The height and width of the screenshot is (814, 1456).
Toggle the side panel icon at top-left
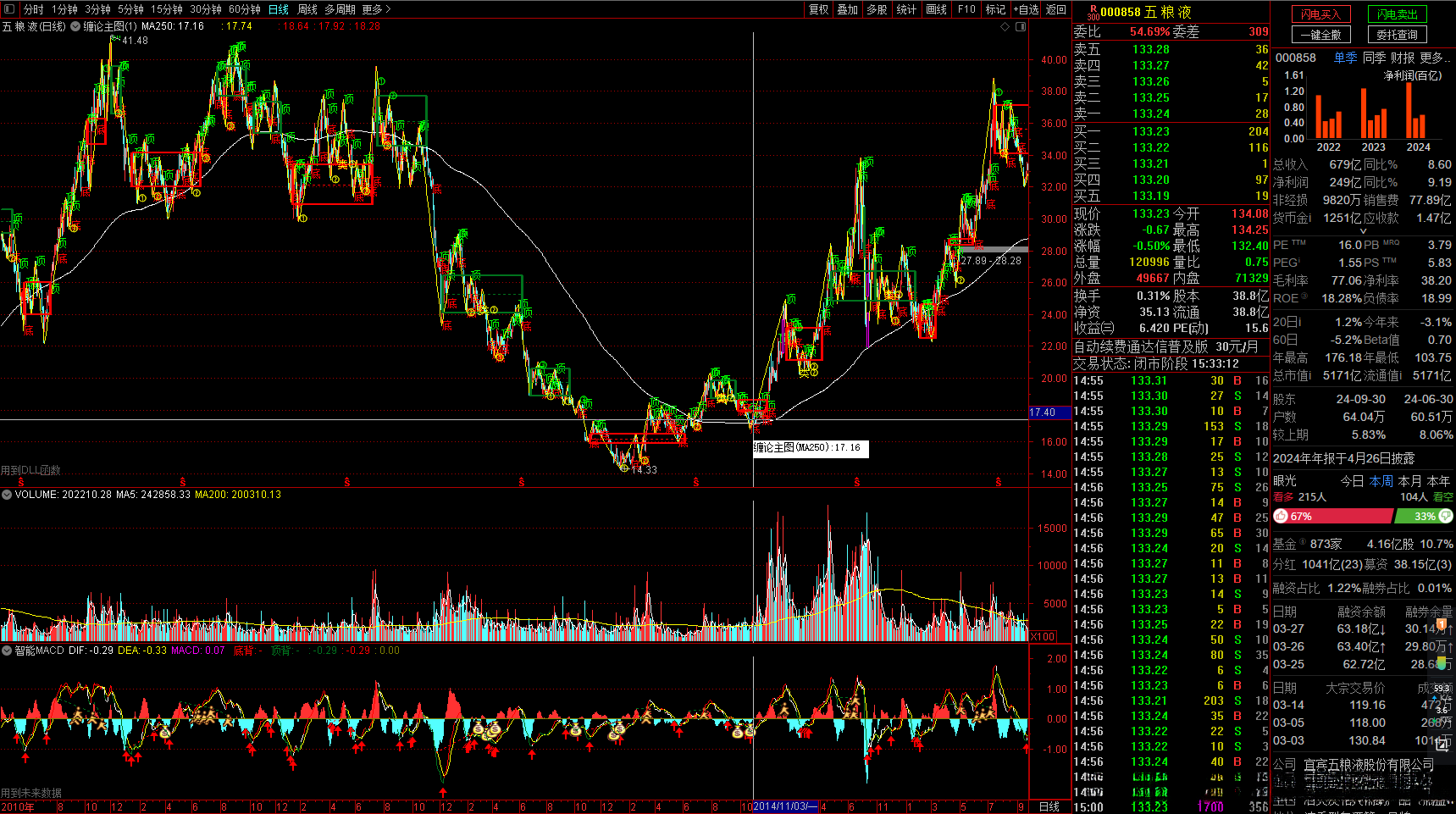coord(10,9)
